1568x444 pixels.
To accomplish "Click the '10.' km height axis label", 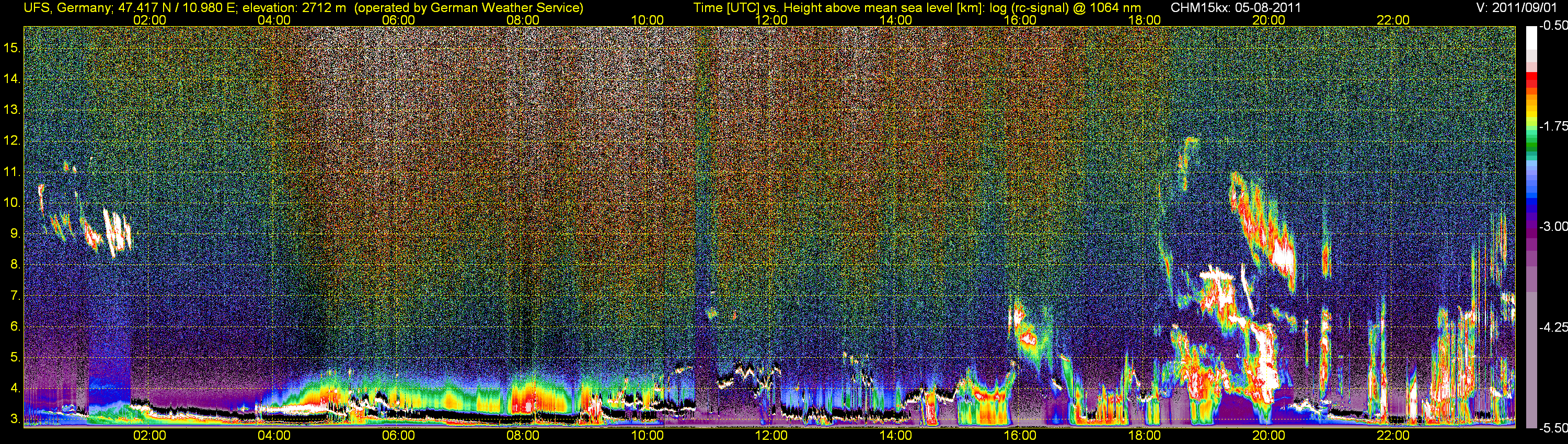I will tap(12, 203).
